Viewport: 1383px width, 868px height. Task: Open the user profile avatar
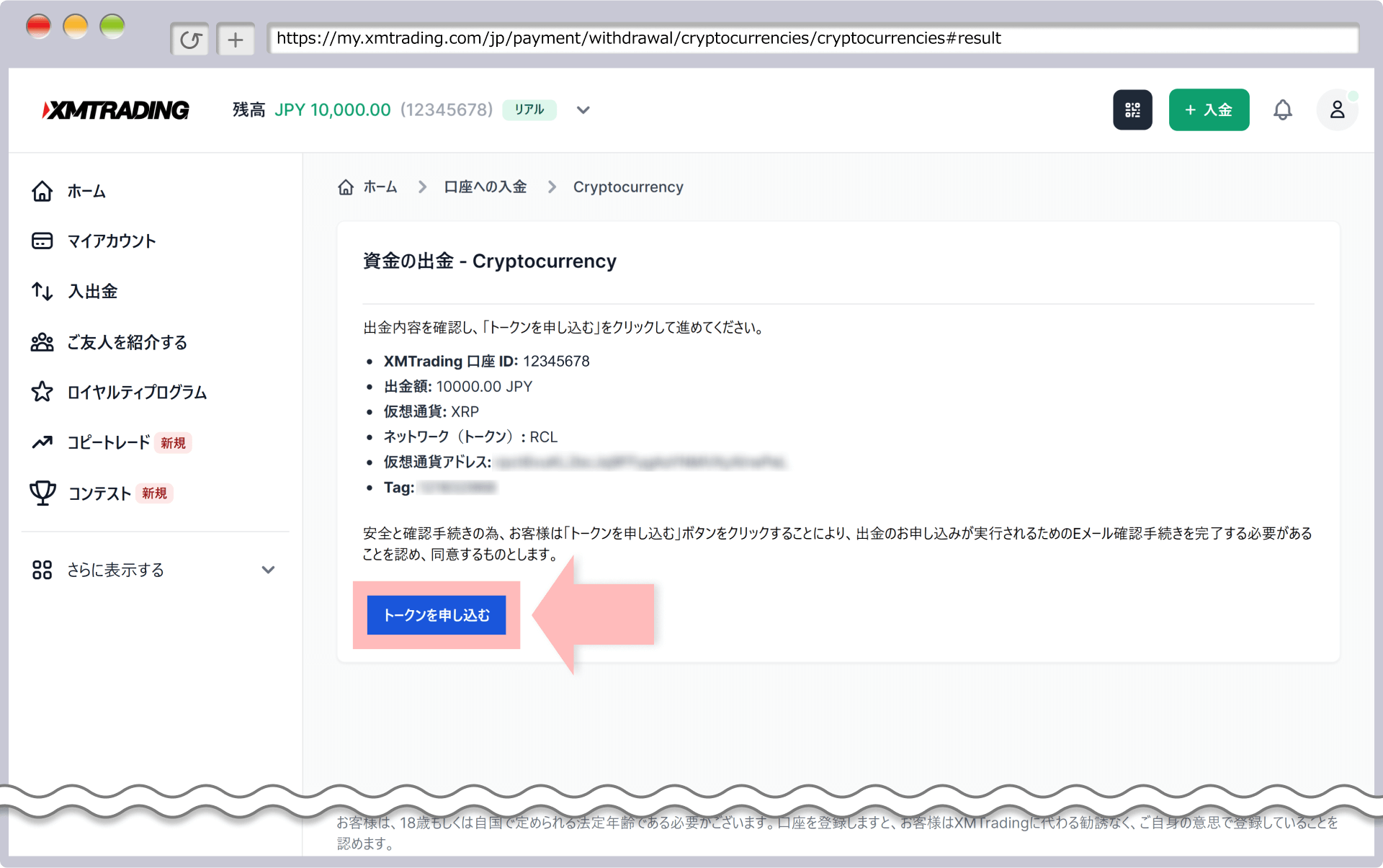coord(1337,109)
